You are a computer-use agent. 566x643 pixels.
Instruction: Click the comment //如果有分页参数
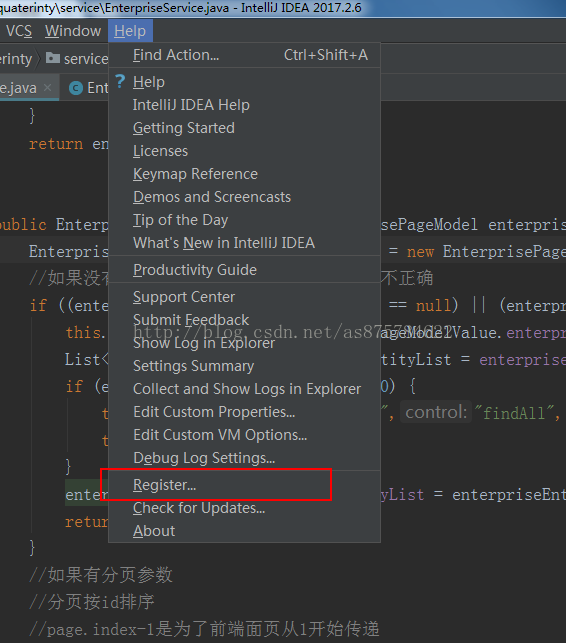pos(101,575)
